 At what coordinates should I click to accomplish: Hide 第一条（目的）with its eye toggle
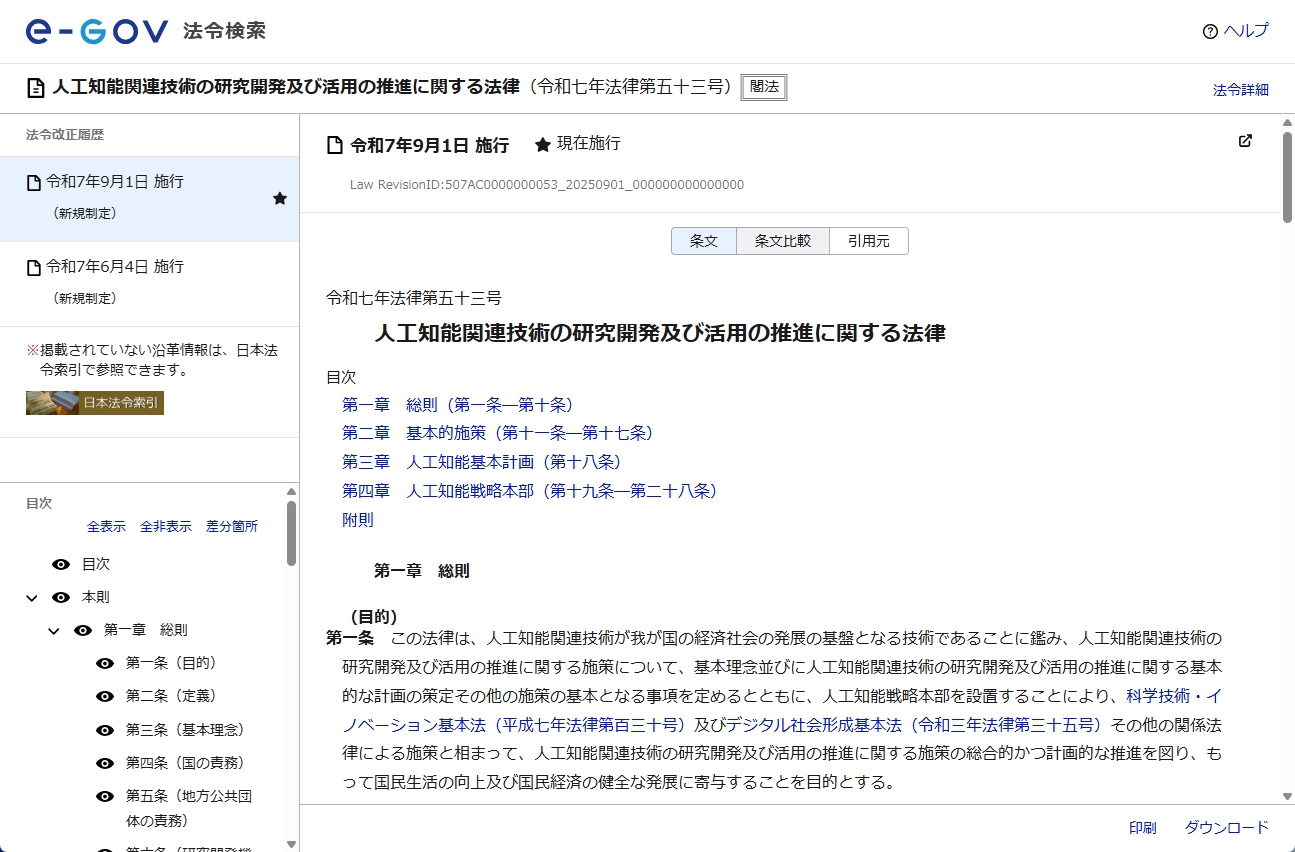104,662
